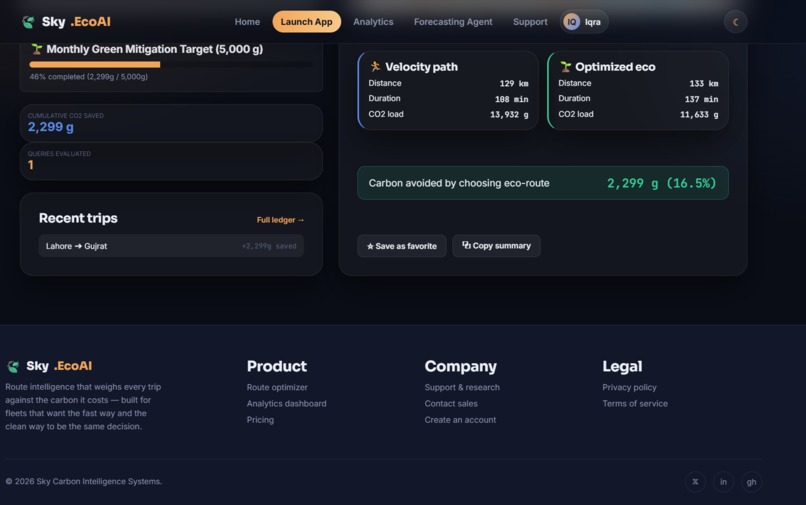Click the Carbon avoided by choosing eco-route banner
The height and width of the screenshot is (505, 806).
point(543,183)
